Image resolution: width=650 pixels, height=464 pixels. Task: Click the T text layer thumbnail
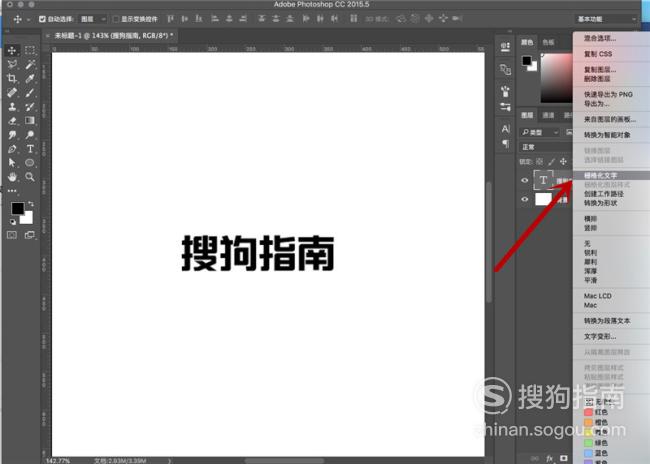point(543,180)
